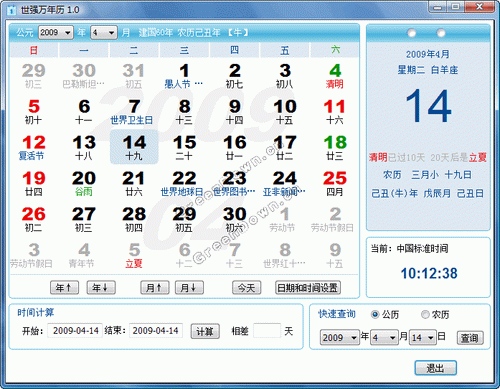Select April 10 十五
This screenshot has height=389, width=500.
pyautogui.click(x=285, y=112)
